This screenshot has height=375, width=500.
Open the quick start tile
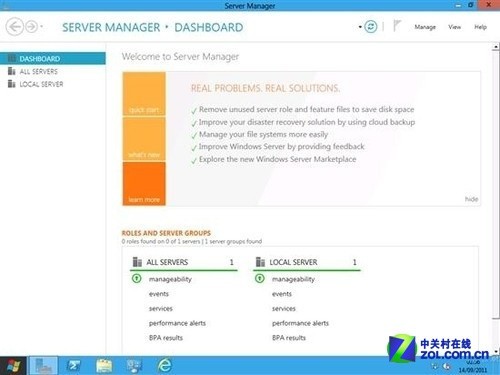pyautogui.click(x=144, y=94)
